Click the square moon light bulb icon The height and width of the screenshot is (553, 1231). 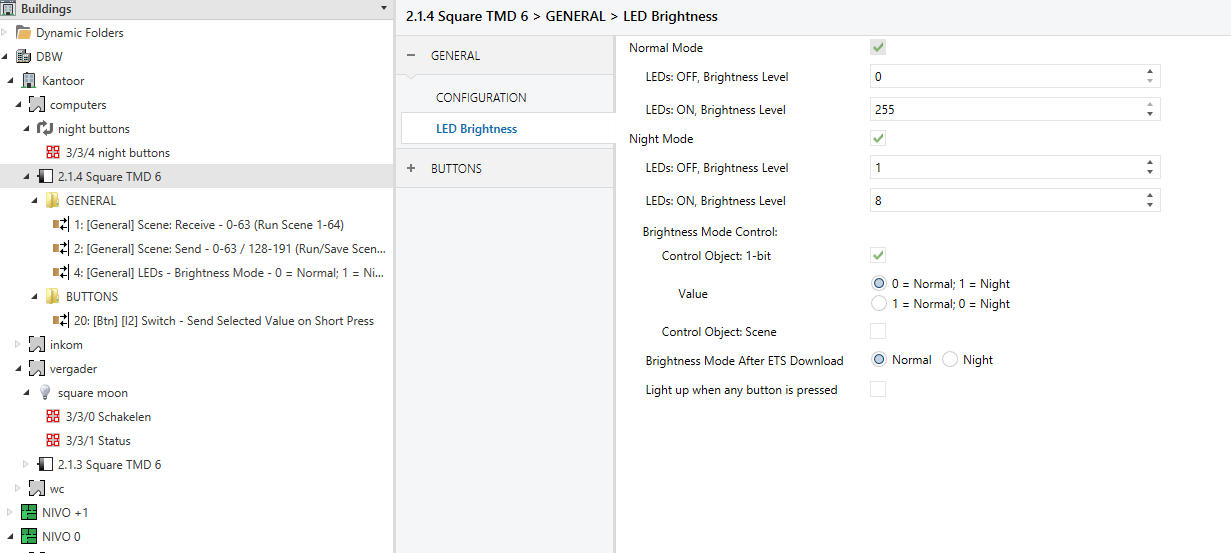pyautogui.click(x=45, y=393)
